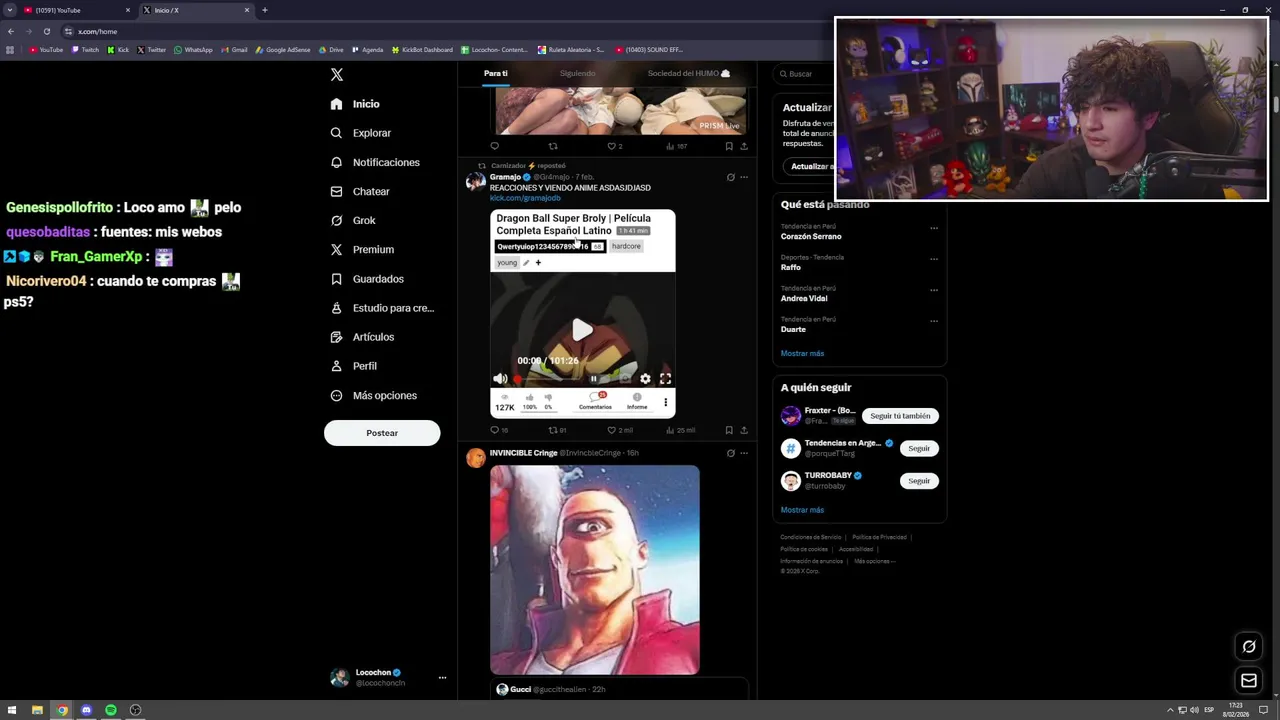Open the floating messages button
Image resolution: width=1280 pixels, height=720 pixels.
(1249, 681)
